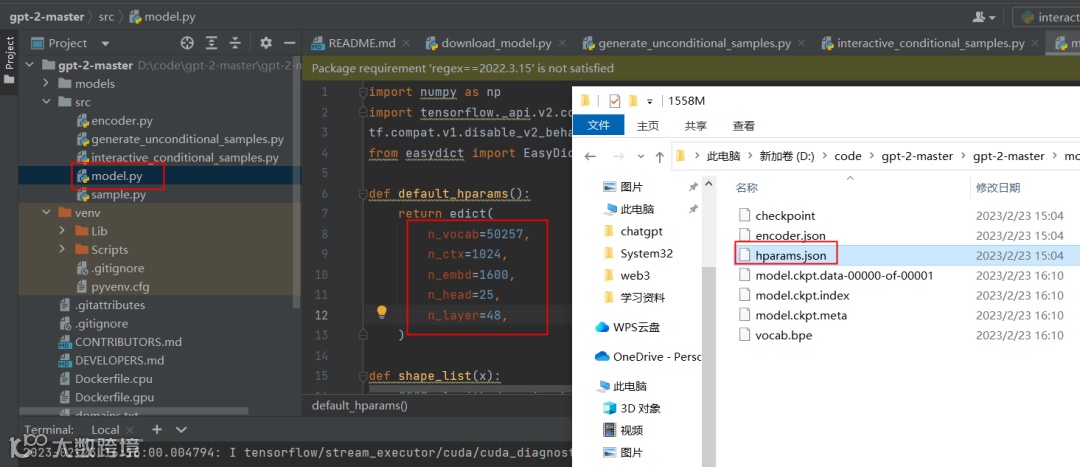Open Project panel settings gear
This screenshot has height=467, width=1080.
[x=266, y=43]
